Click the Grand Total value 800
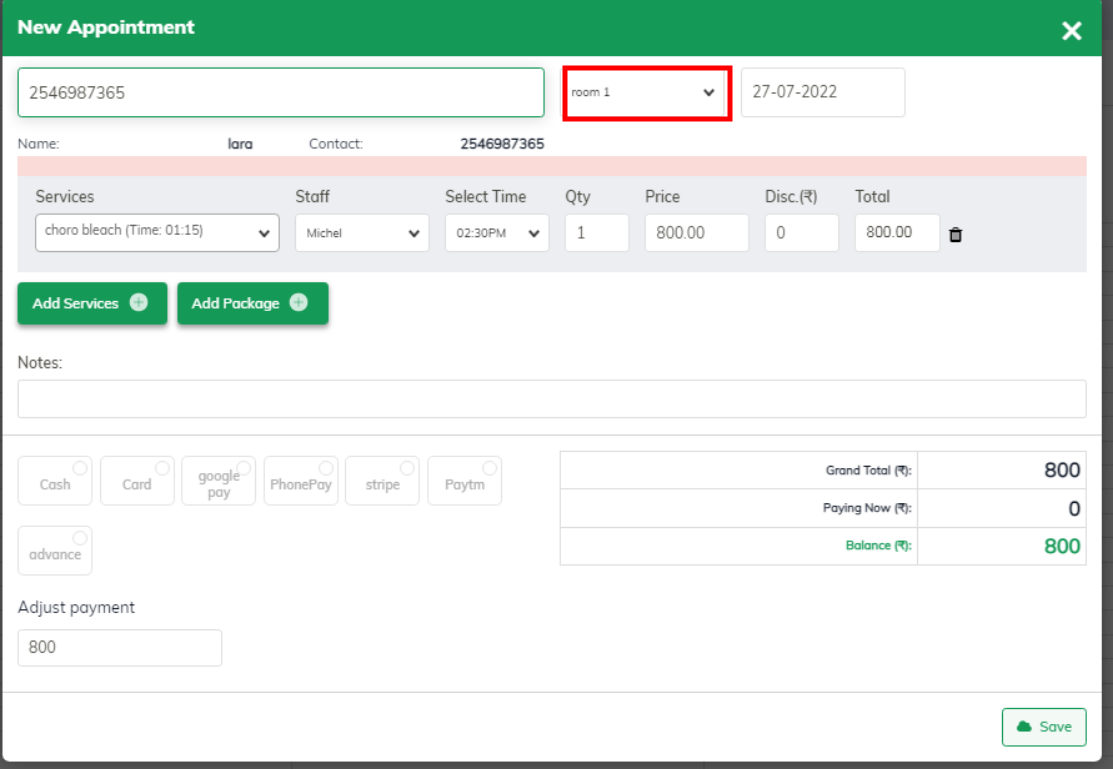 pos(1062,470)
